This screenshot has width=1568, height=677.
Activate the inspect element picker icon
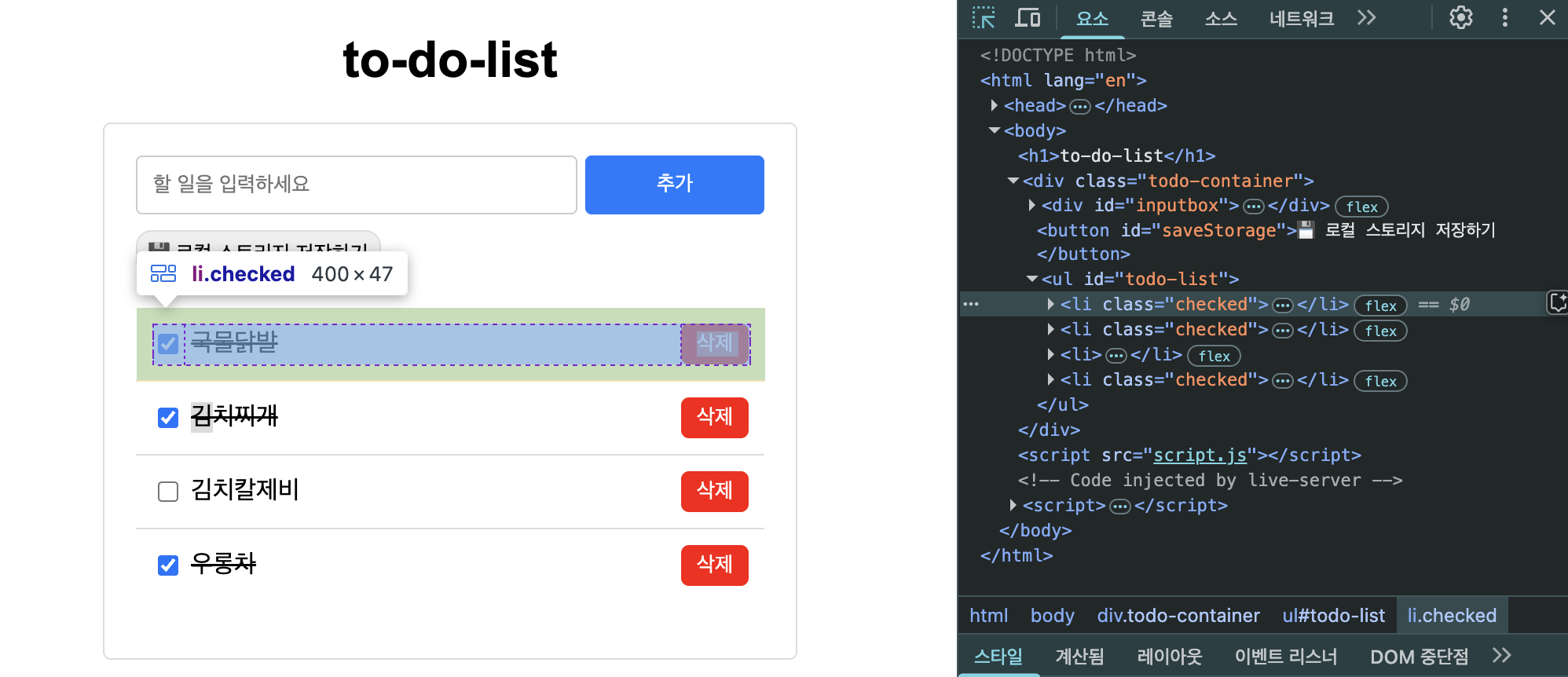pyautogui.click(x=984, y=17)
